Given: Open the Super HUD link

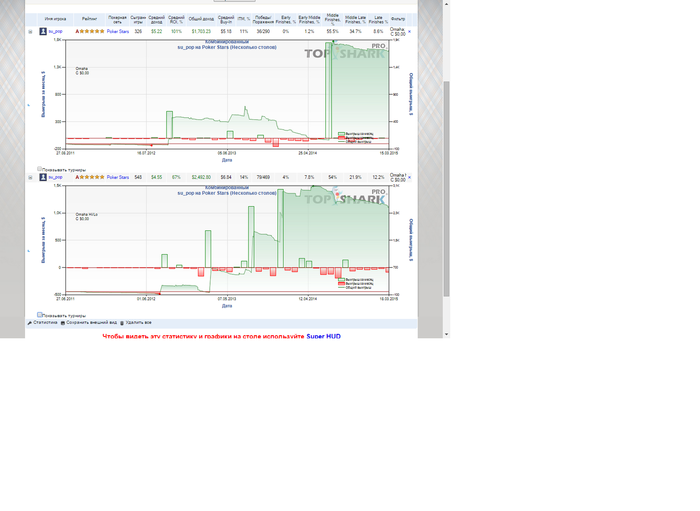Looking at the screenshot, I should click(x=323, y=336).
